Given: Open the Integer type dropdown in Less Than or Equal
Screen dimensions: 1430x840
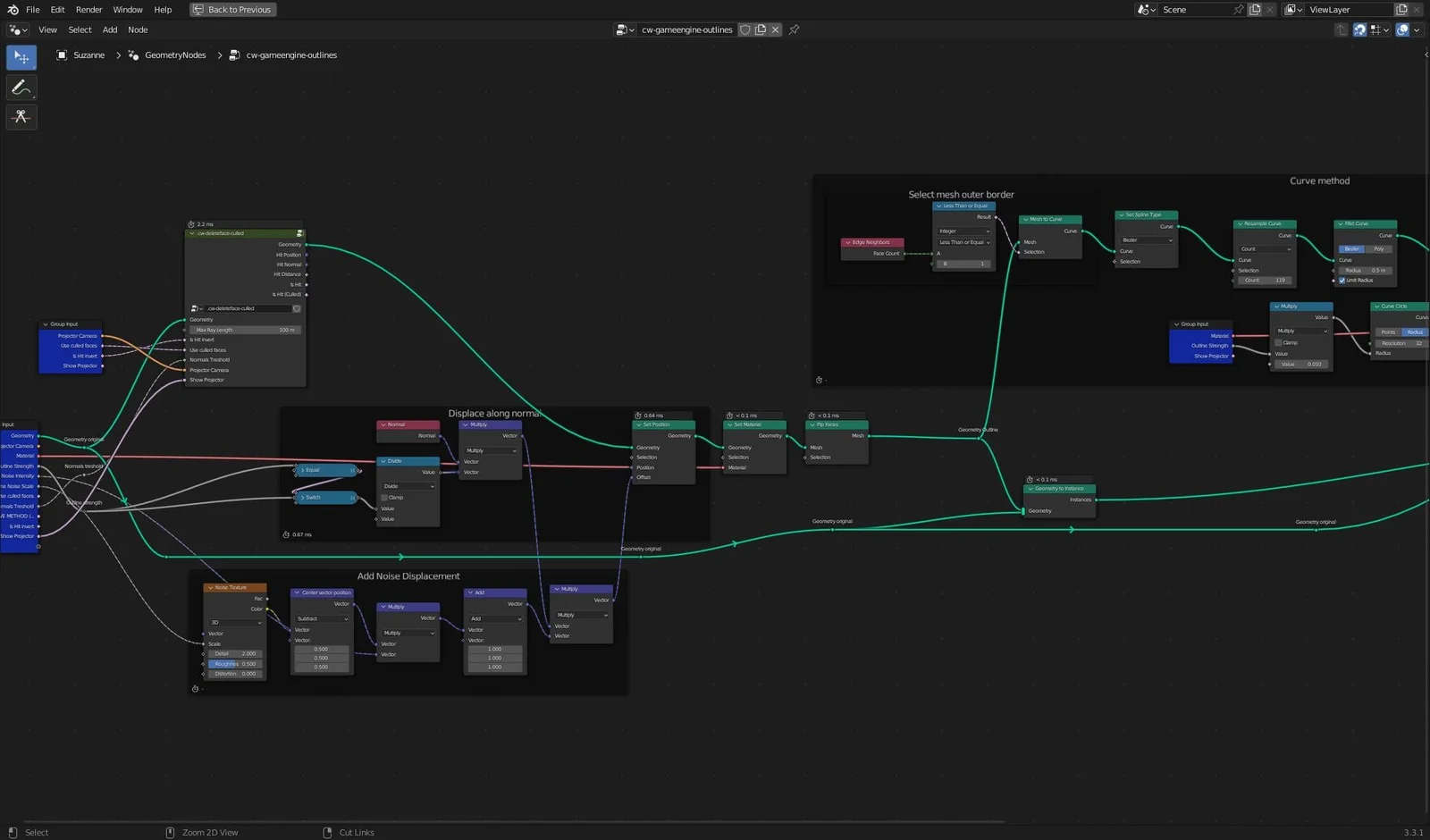Looking at the screenshot, I should pos(963,231).
